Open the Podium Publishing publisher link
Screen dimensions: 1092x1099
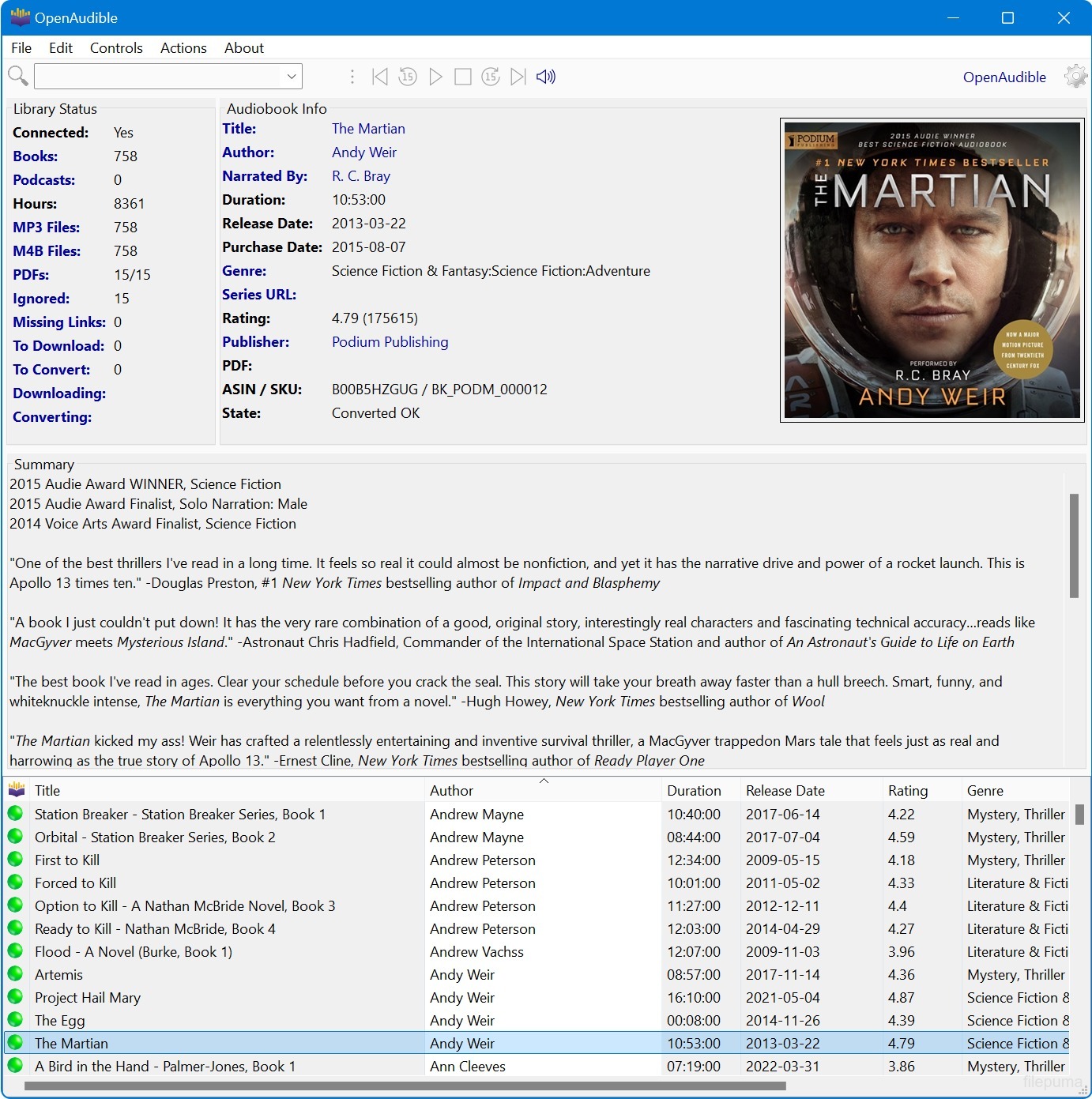click(390, 342)
